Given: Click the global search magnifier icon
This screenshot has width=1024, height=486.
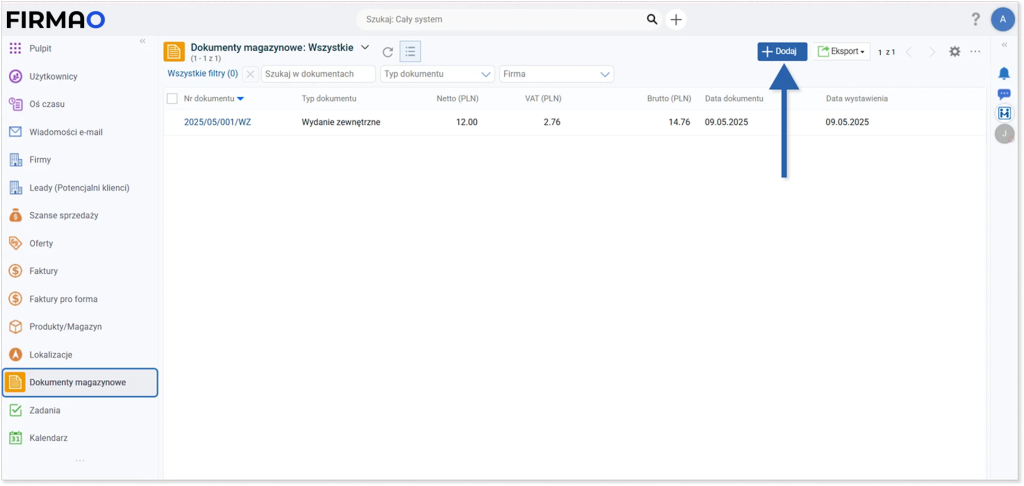Looking at the screenshot, I should [652, 19].
